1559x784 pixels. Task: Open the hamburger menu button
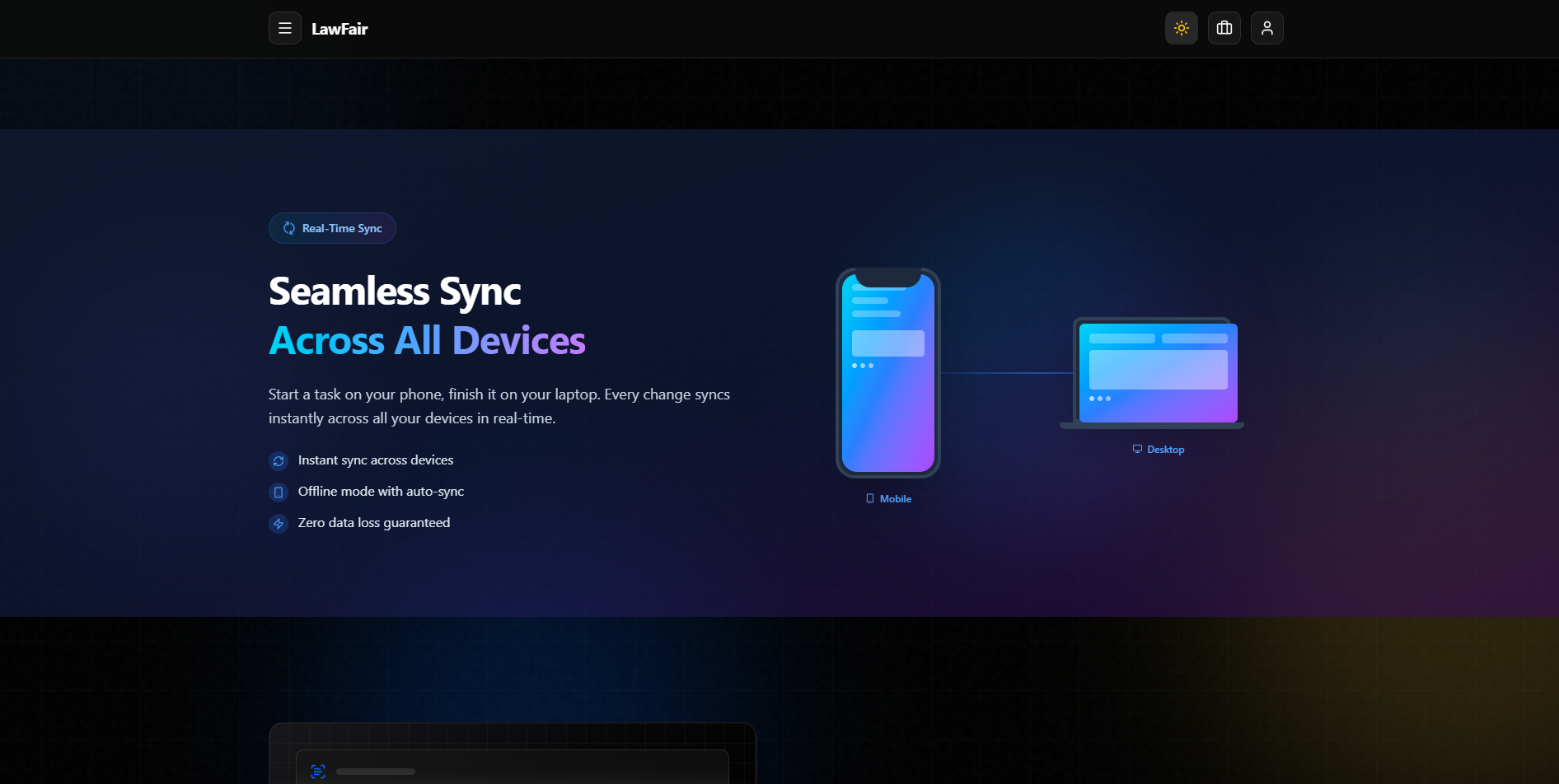(x=285, y=28)
